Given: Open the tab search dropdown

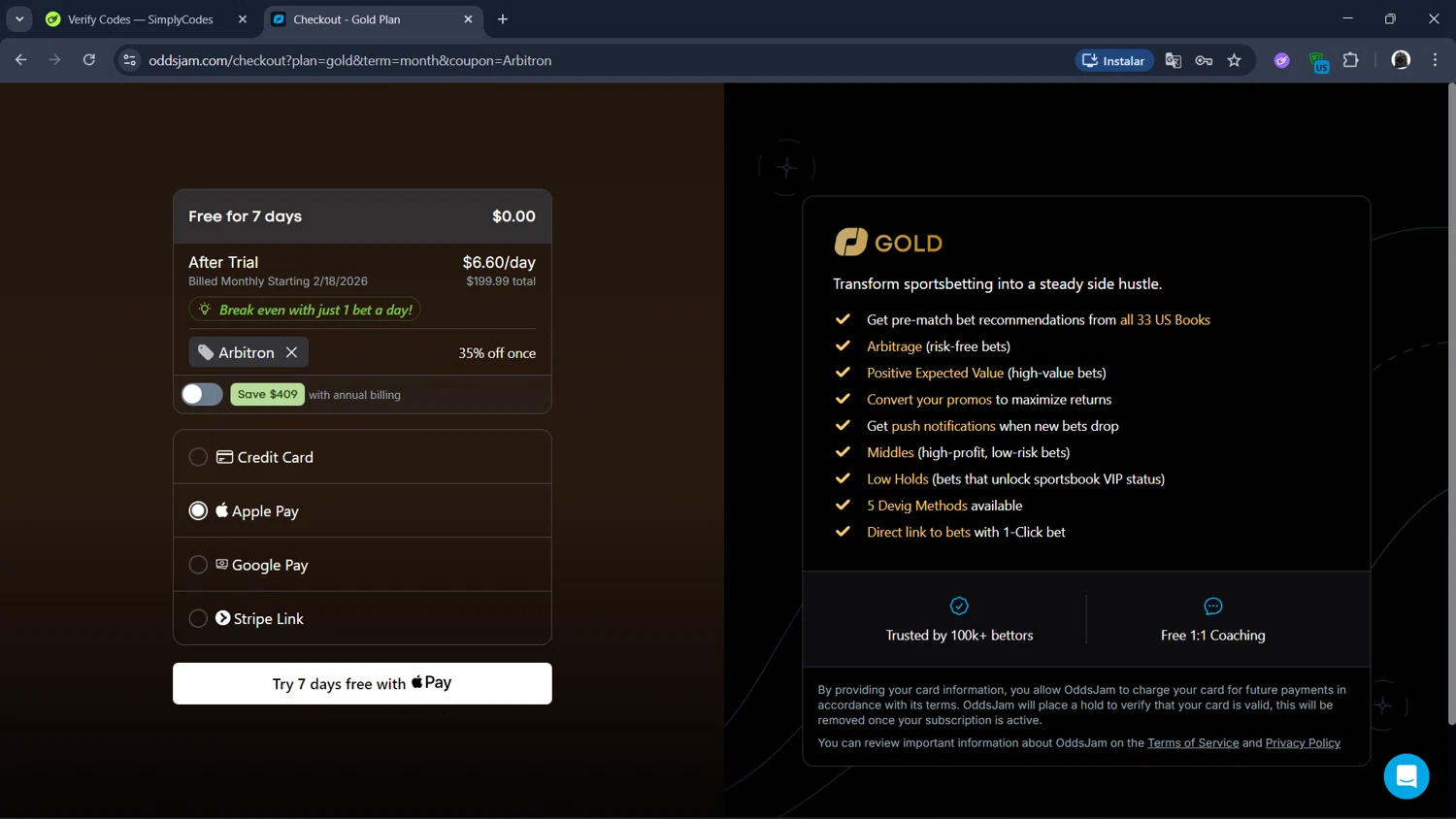Looking at the screenshot, I should pos(19,19).
